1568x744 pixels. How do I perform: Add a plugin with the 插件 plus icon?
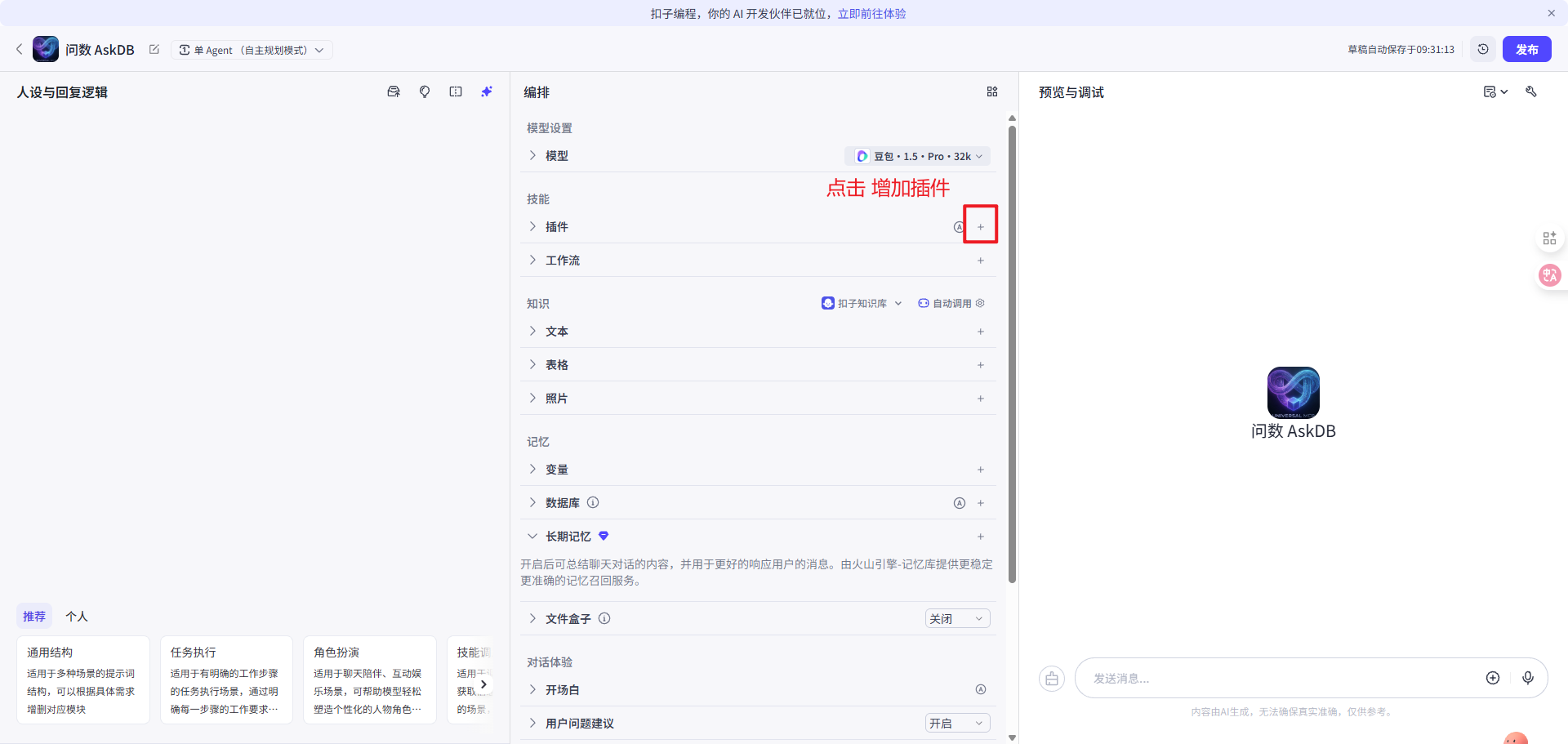click(981, 226)
